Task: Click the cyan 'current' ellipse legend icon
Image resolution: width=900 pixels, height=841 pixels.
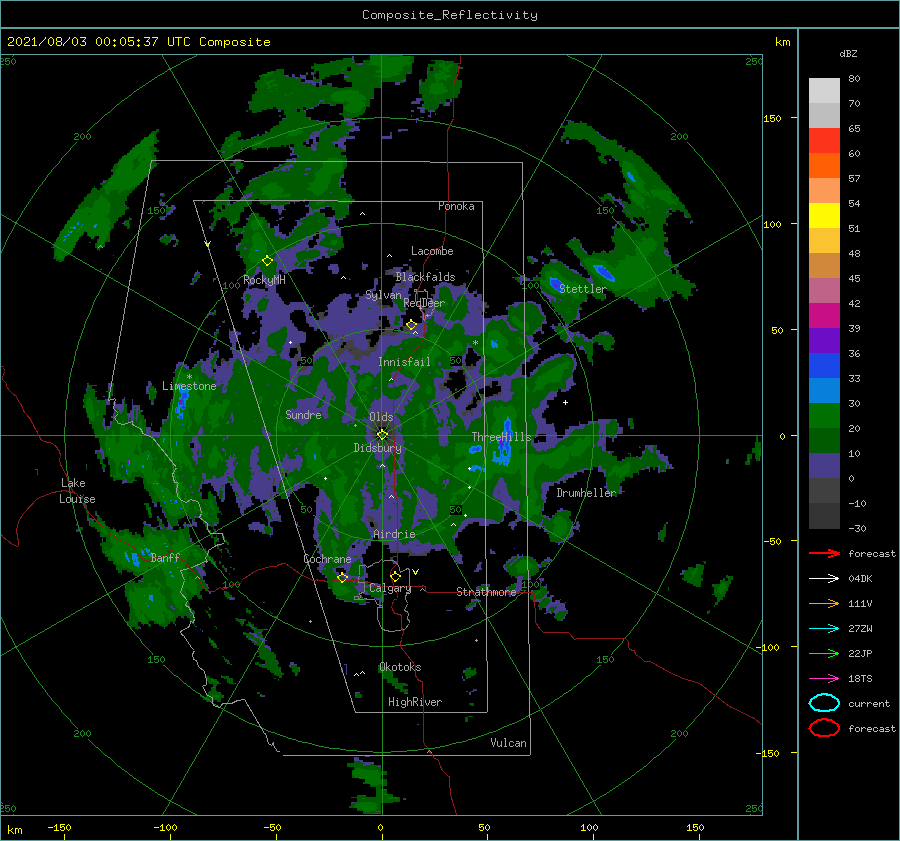Action: [x=824, y=703]
